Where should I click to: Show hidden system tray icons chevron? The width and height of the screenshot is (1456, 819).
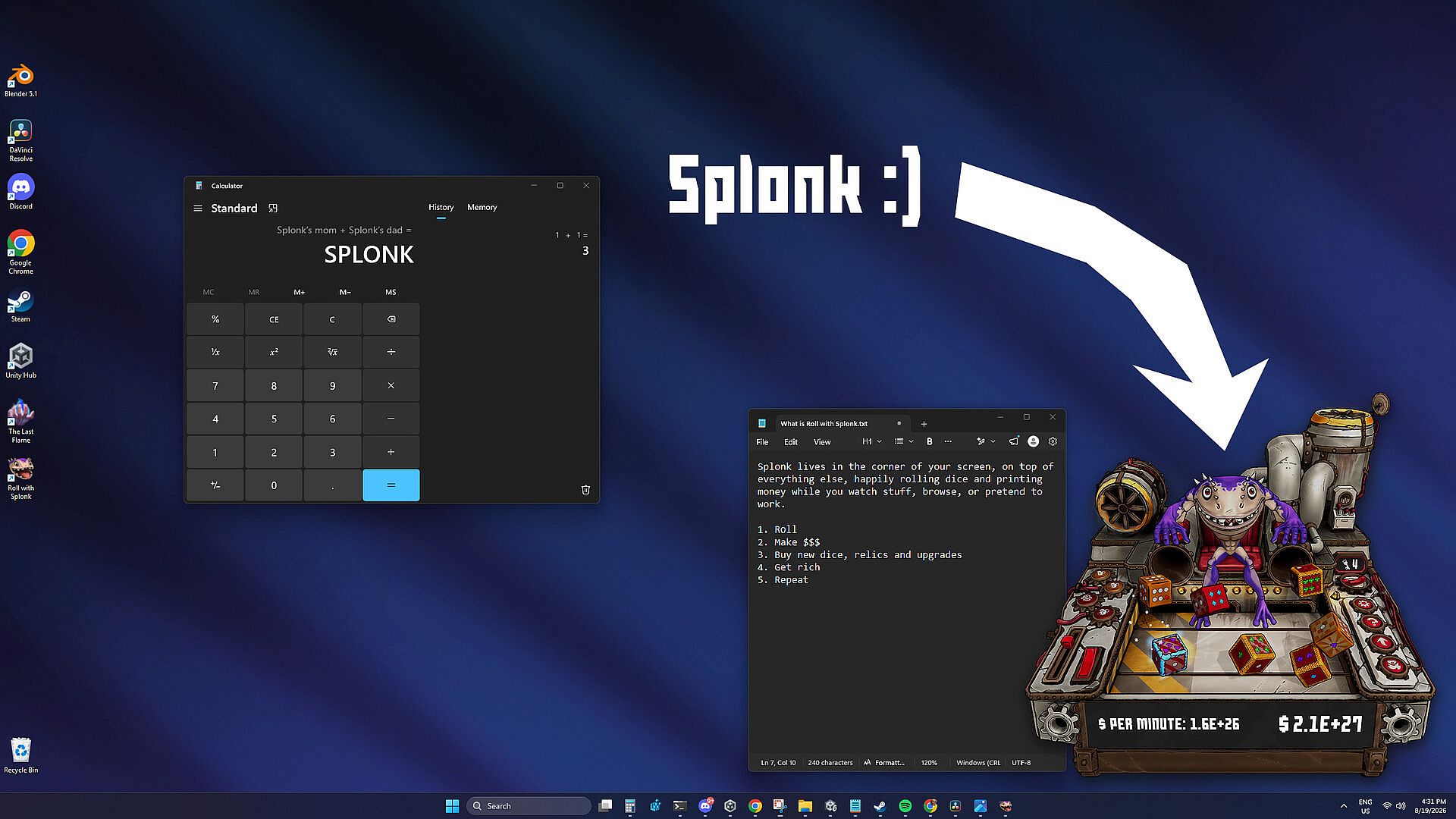pos(1344,806)
